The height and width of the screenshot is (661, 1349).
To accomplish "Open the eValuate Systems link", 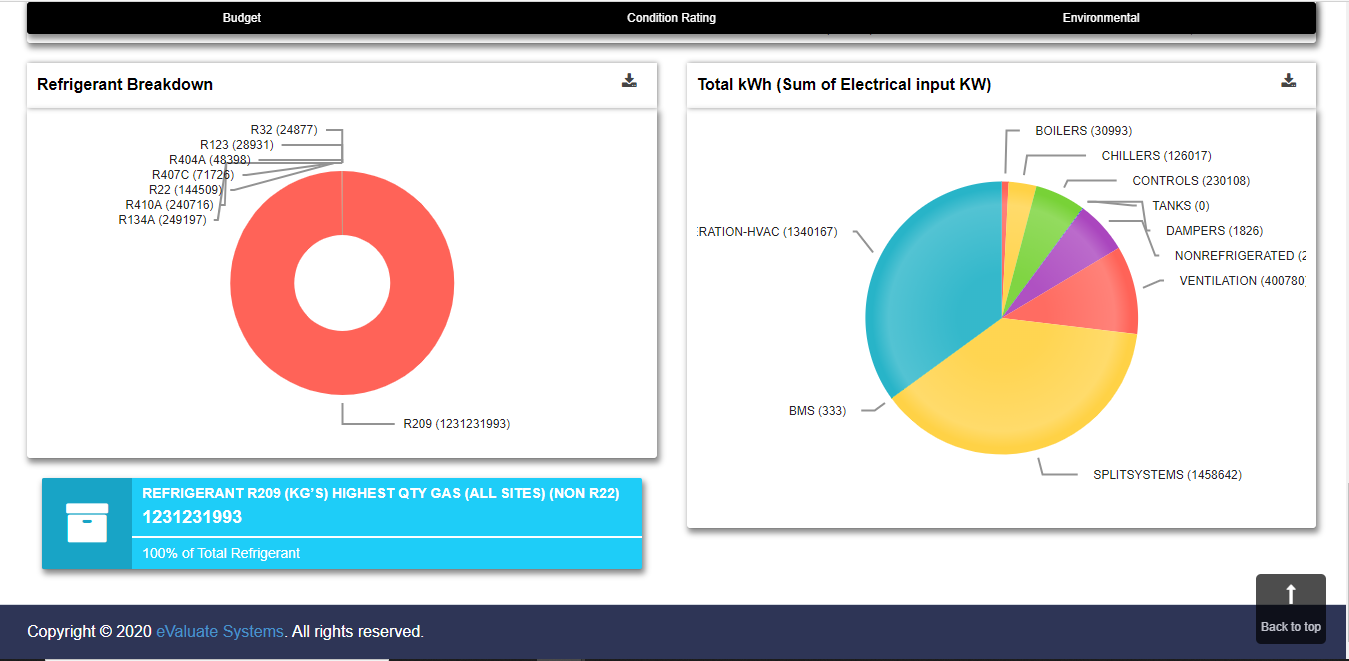I will (x=220, y=631).
